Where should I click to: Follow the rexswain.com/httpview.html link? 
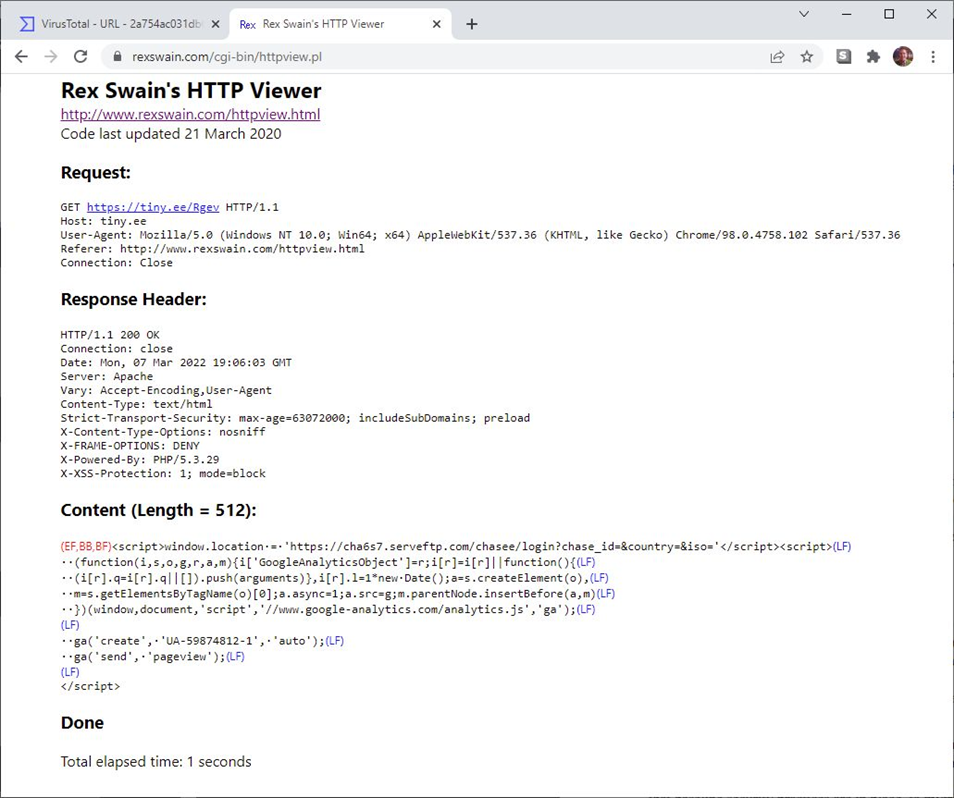pyautogui.click(x=190, y=114)
